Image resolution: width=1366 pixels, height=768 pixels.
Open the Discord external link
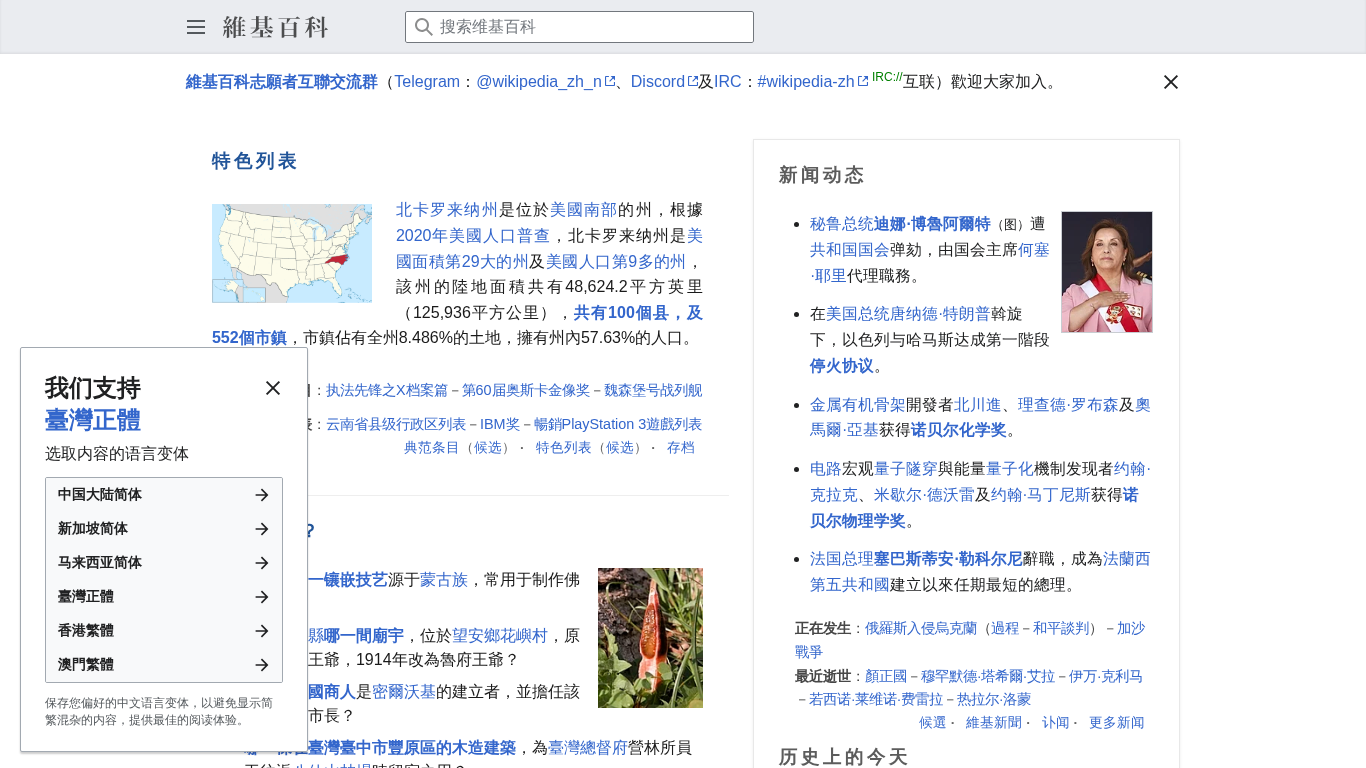664,82
